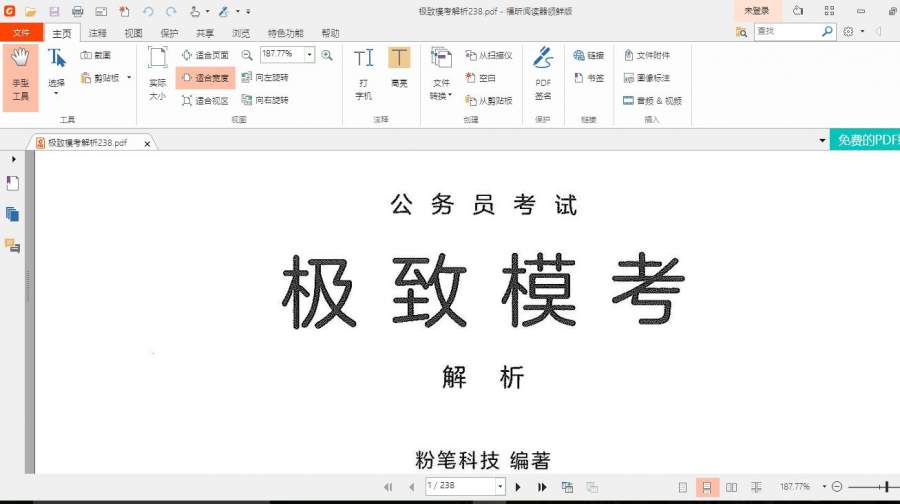The height and width of the screenshot is (504, 900).
Task: Switch to the Home (主页) tab
Action: 61,33
